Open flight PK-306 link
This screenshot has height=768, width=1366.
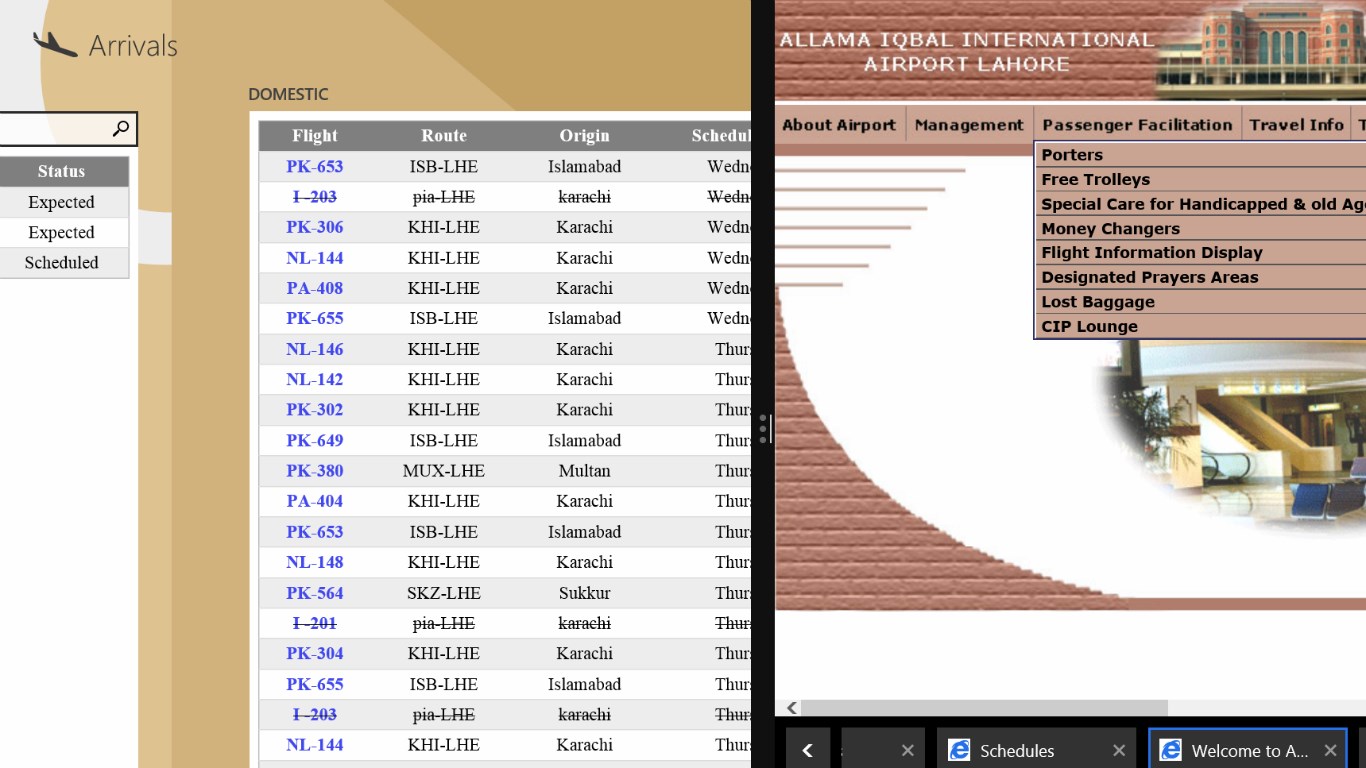[314, 227]
